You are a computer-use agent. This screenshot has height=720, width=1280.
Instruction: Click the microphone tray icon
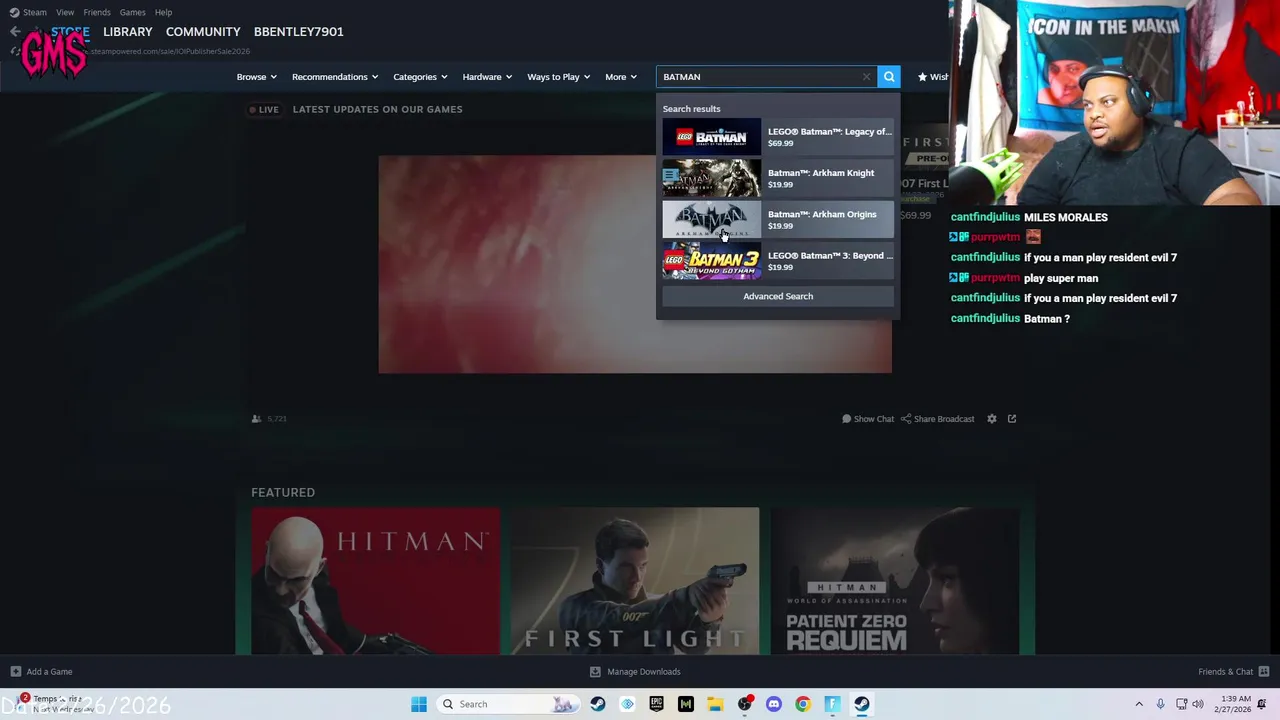(x=1160, y=704)
